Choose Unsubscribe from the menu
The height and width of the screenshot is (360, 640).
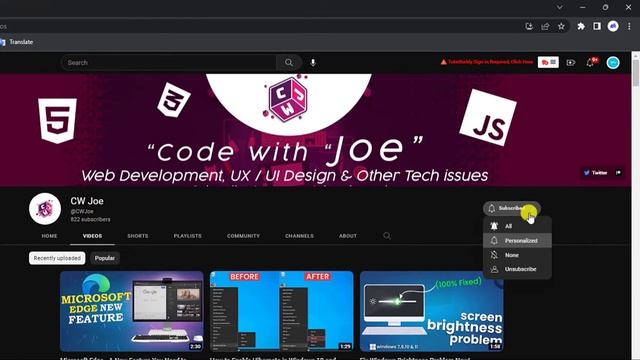tap(517, 269)
